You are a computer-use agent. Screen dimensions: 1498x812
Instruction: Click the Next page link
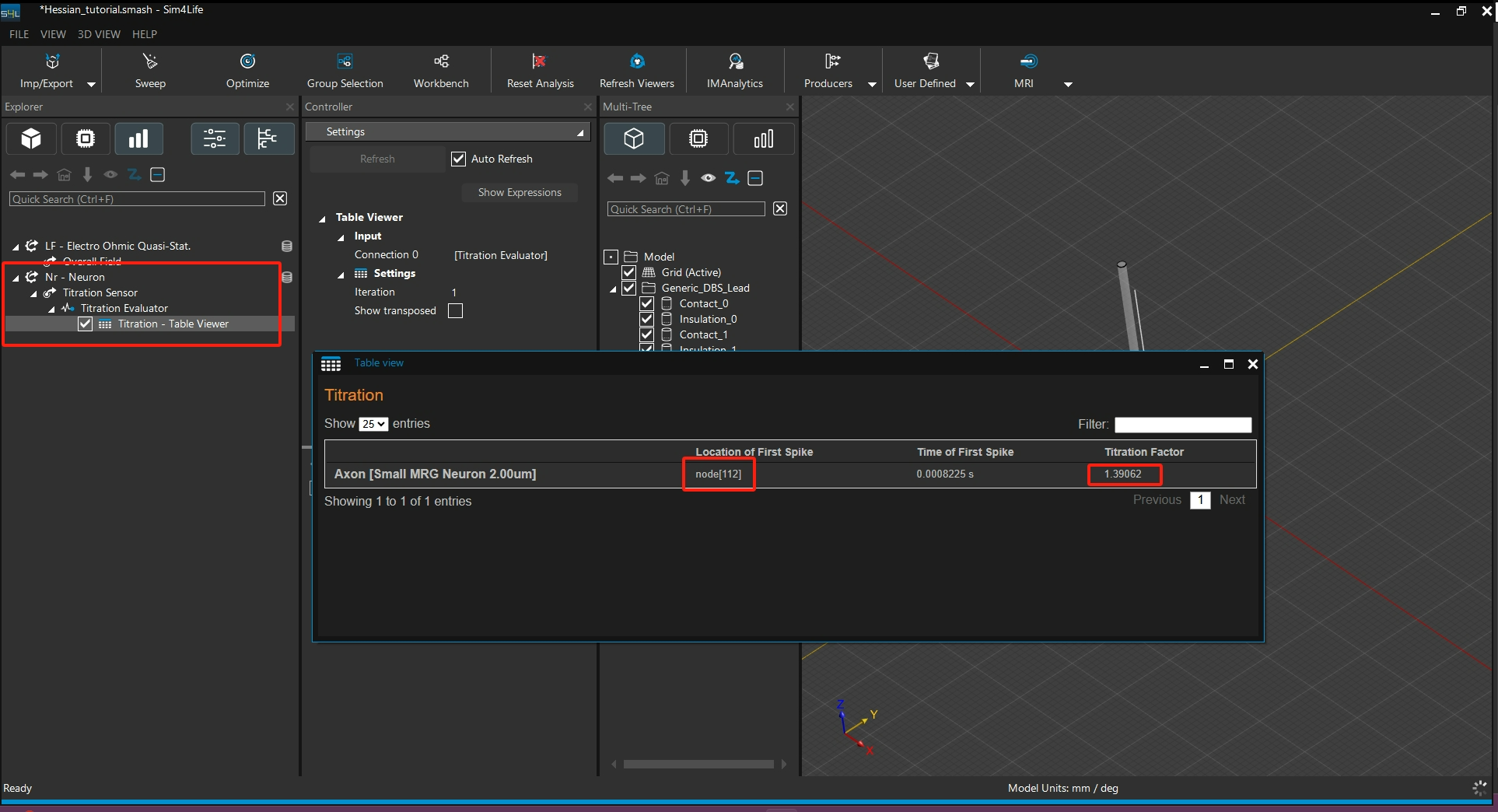[x=1232, y=500]
